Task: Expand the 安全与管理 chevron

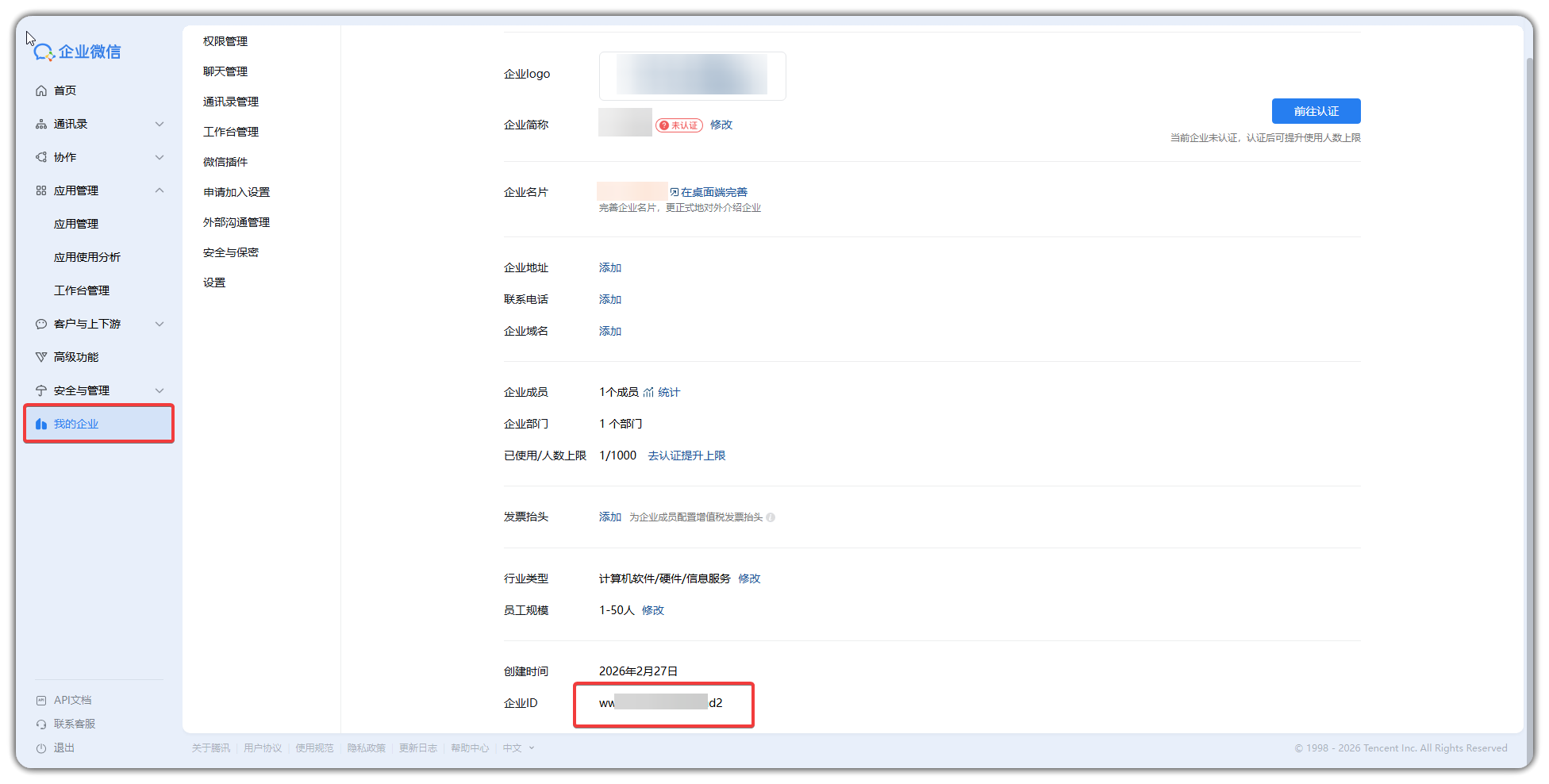Action: pos(160,390)
